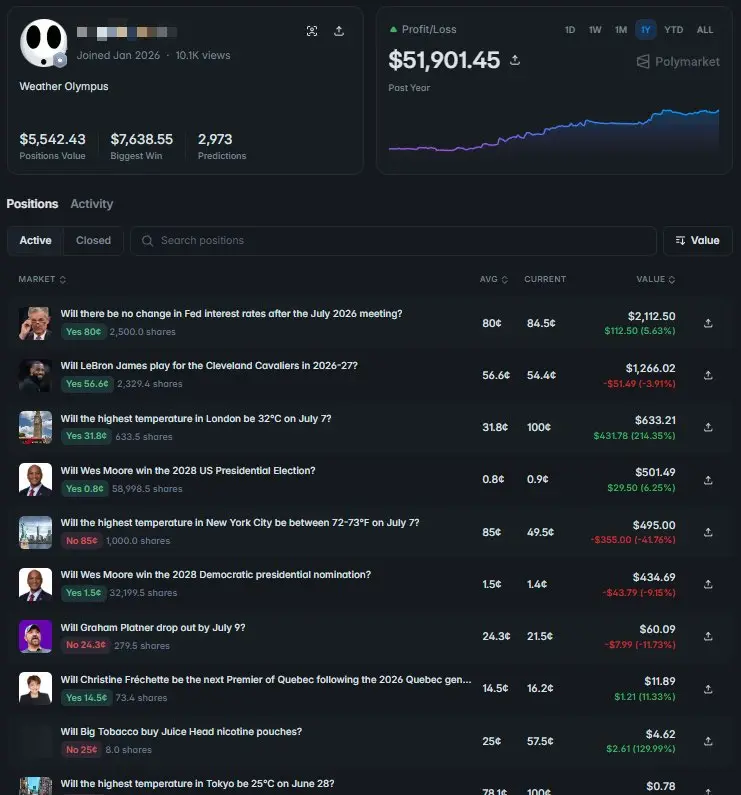This screenshot has width=741, height=795.
Task: Open Wes Moore Democratic nomination market
Action: [x=216, y=575]
